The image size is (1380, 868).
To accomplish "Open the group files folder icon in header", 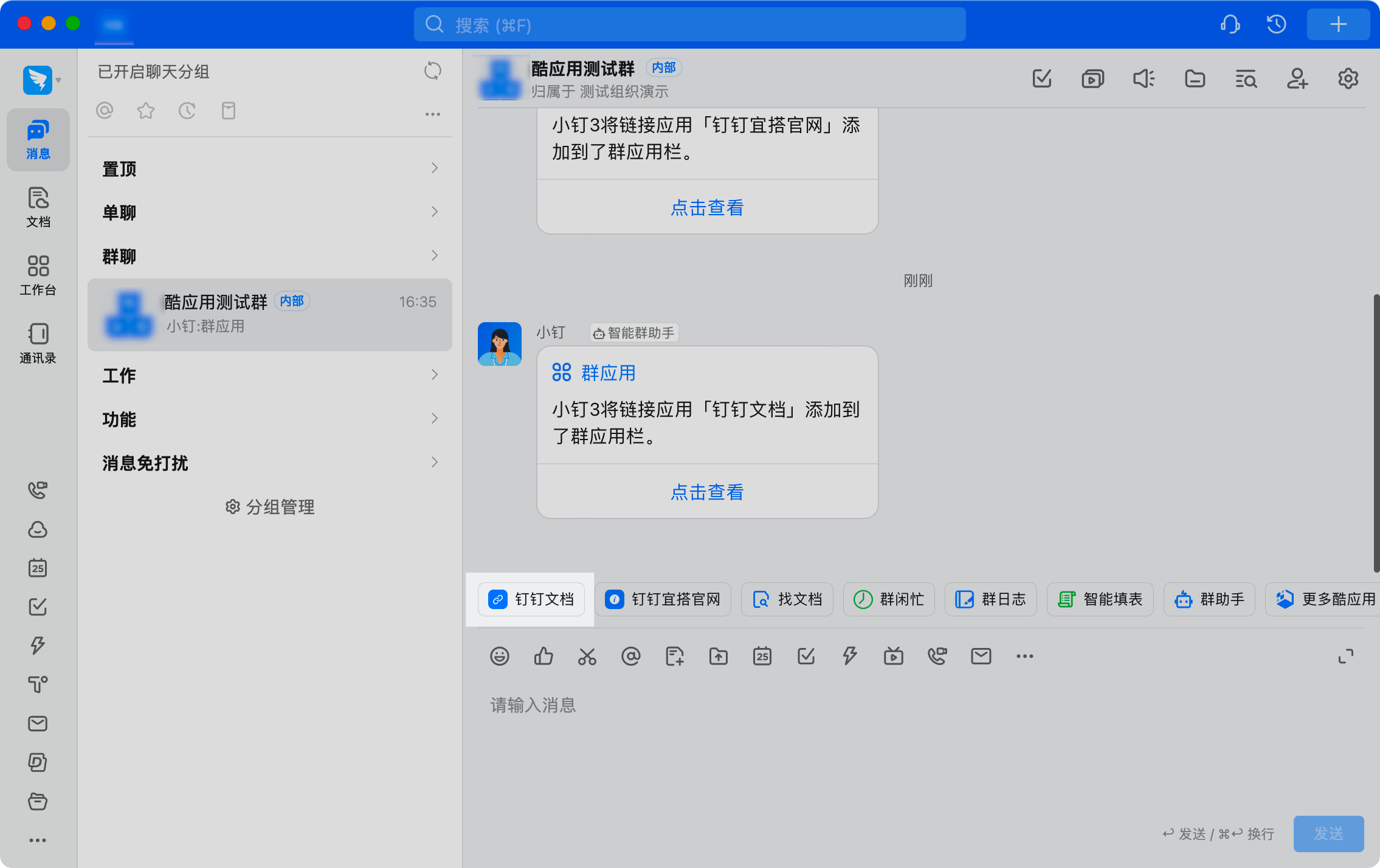I will click(1195, 78).
